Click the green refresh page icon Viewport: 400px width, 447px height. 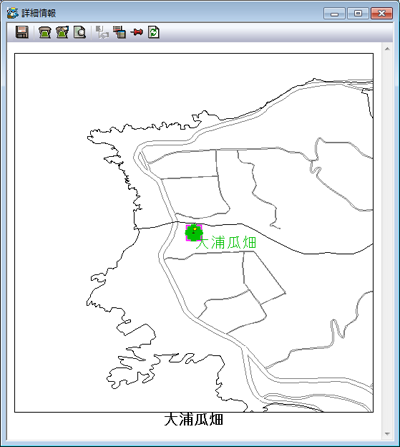[154, 32]
